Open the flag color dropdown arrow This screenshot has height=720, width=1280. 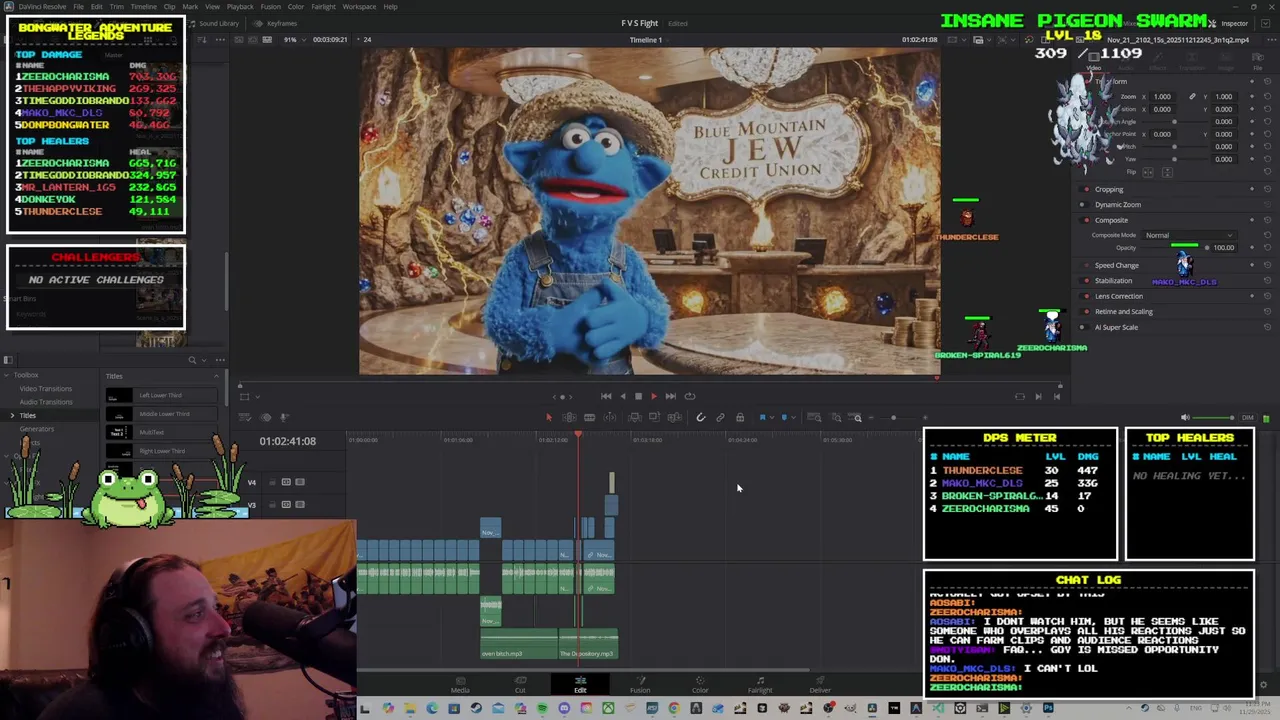click(x=772, y=418)
